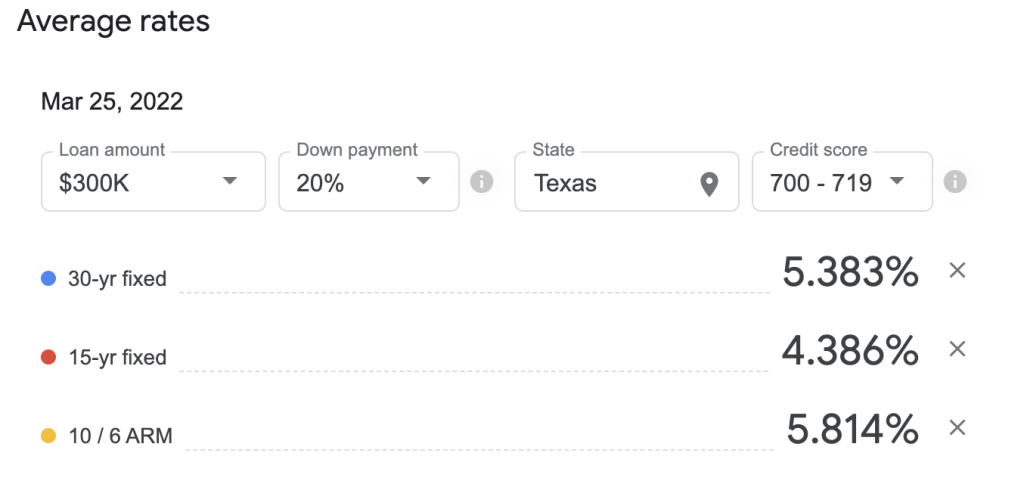This screenshot has height=478, width=1024.
Task: Click the info icon beside Credit score
Action: tap(955, 182)
